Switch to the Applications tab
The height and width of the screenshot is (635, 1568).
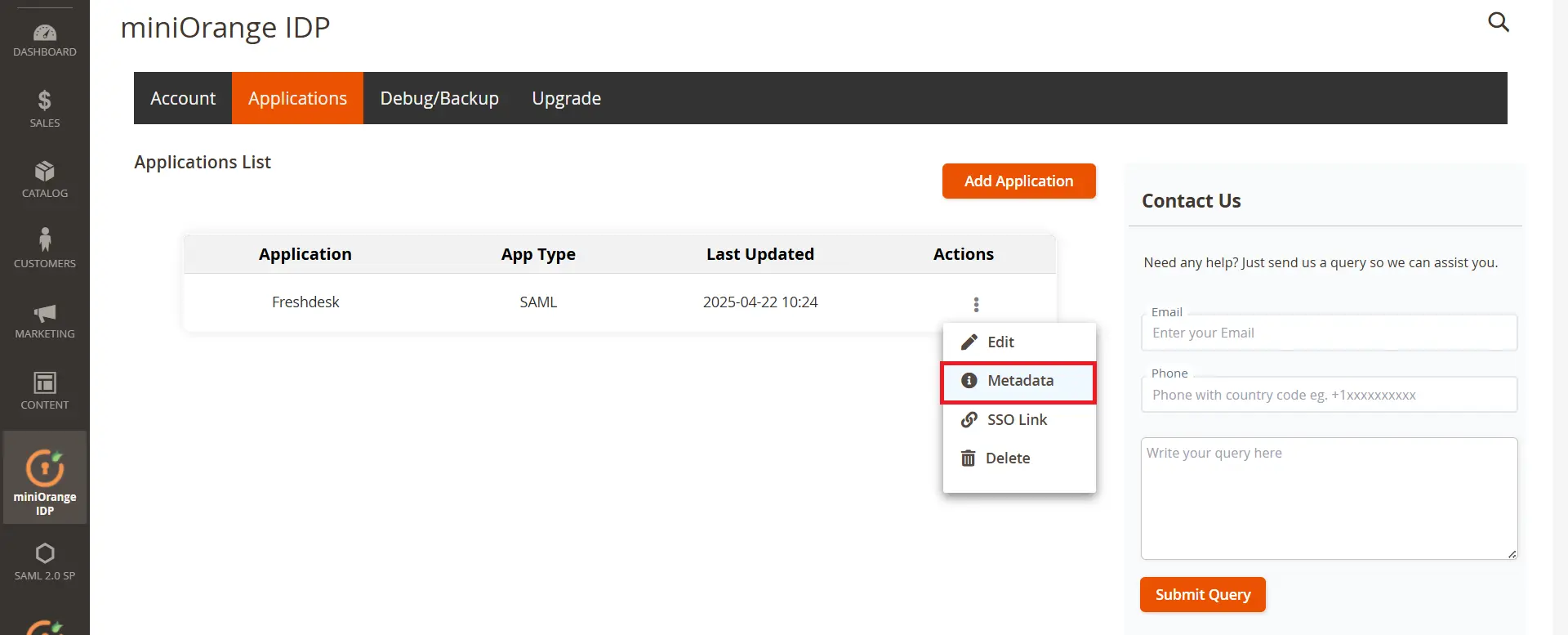297,98
